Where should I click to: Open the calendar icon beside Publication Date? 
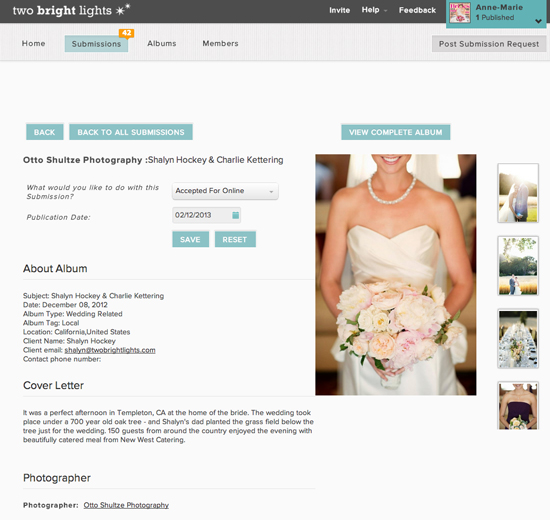[x=236, y=215]
